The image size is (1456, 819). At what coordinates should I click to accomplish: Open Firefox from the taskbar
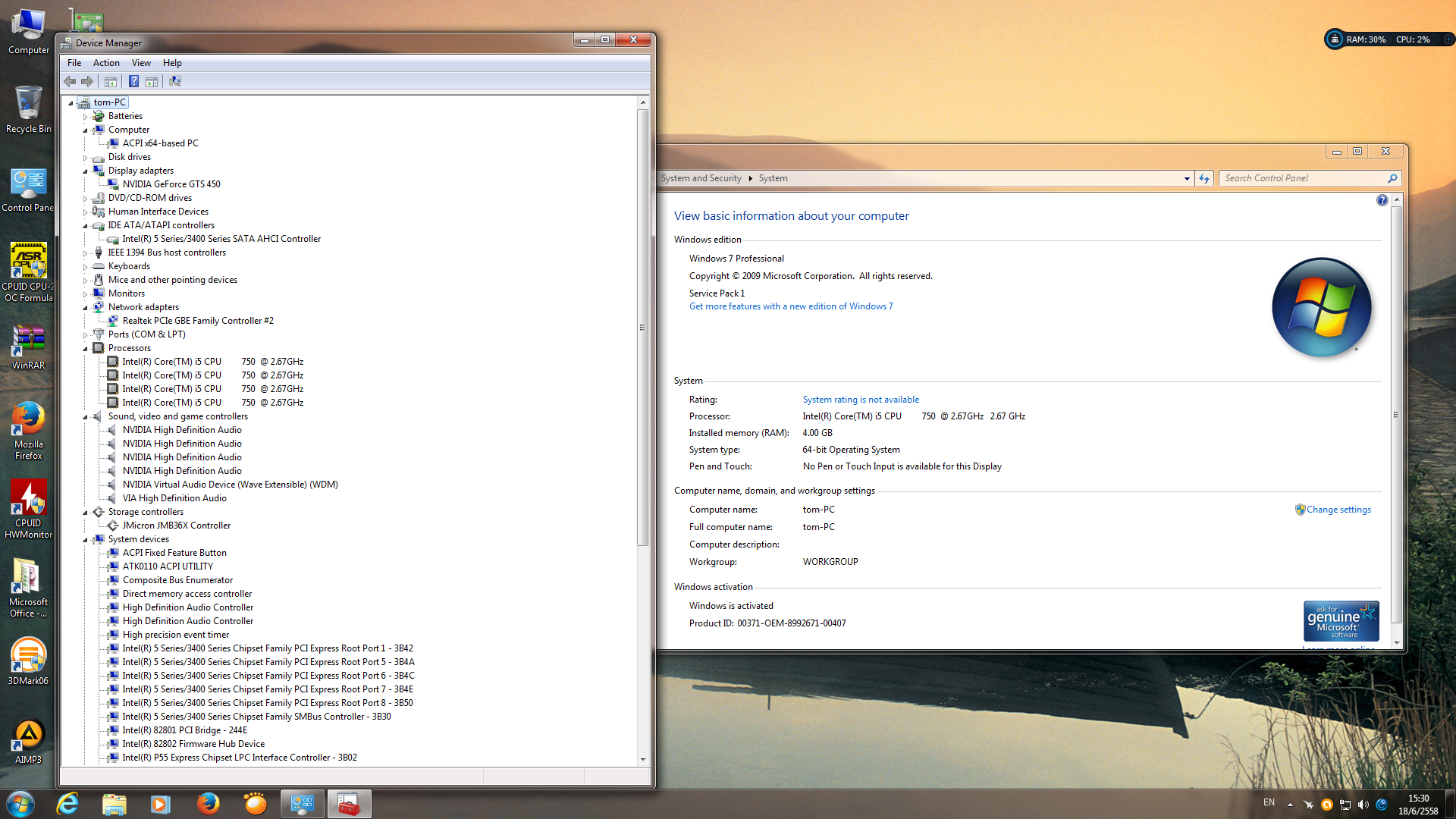click(x=208, y=804)
